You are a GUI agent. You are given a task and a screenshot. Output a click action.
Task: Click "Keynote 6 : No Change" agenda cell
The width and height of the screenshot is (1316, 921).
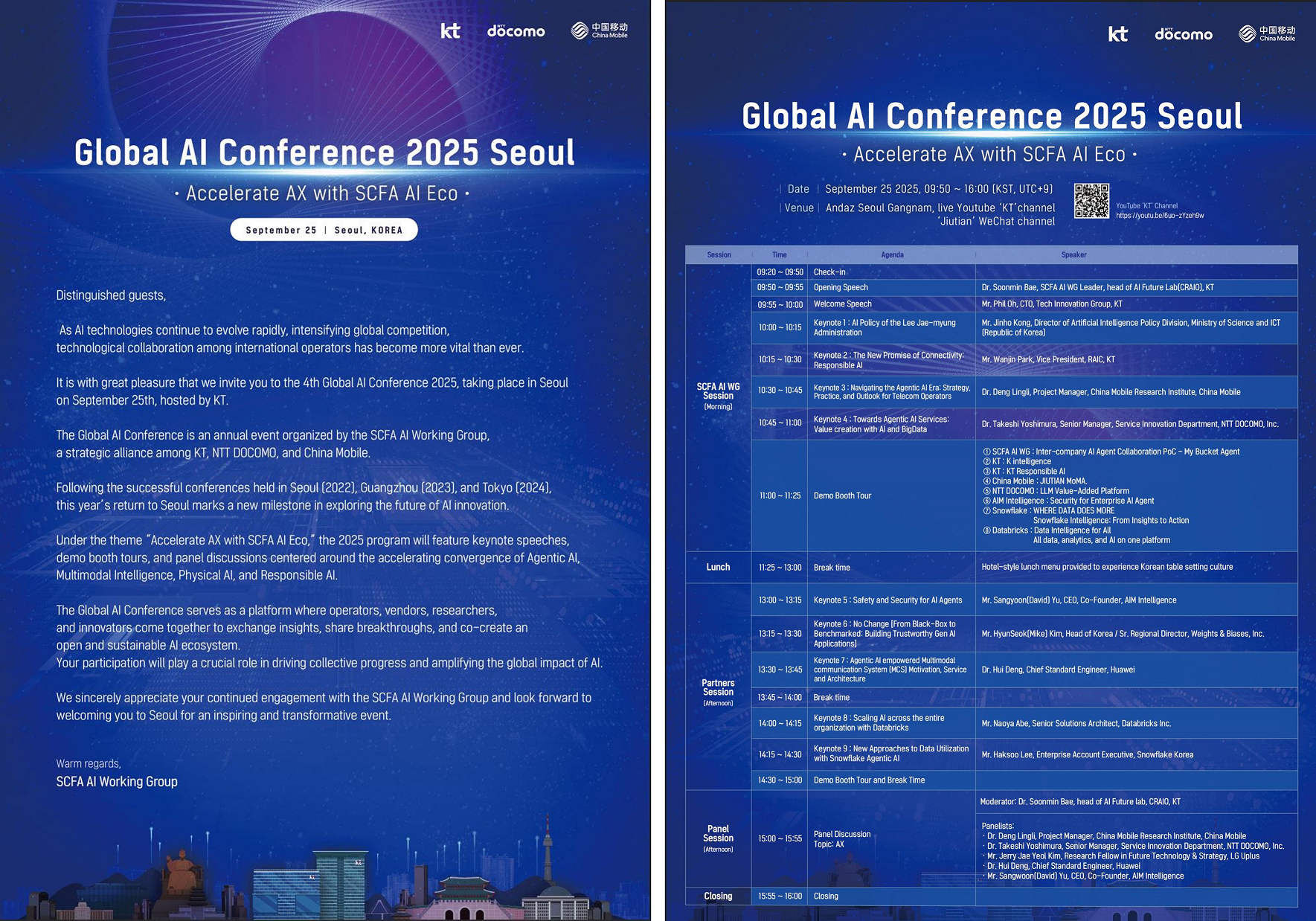point(891,634)
